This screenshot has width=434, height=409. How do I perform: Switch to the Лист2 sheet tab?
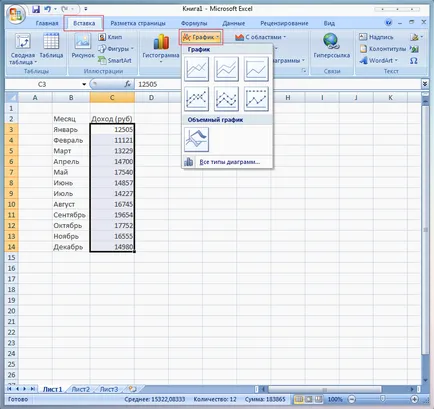coord(81,389)
